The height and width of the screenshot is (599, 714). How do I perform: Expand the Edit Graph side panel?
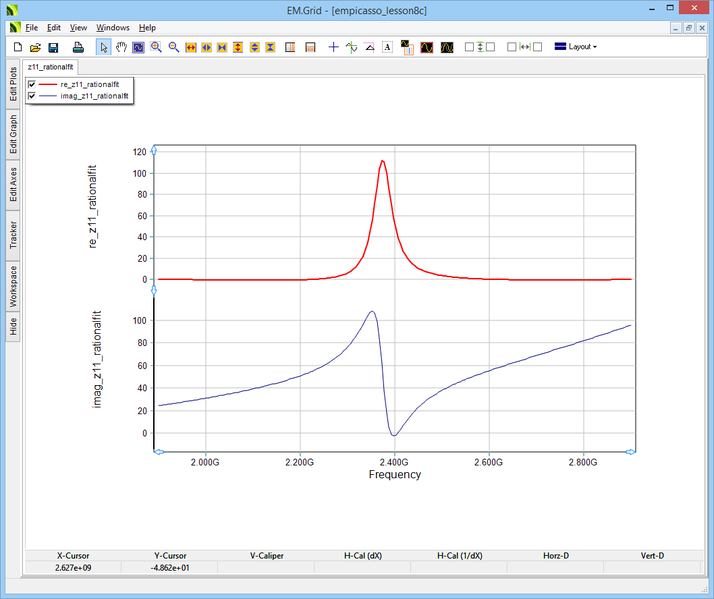pyautogui.click(x=13, y=134)
